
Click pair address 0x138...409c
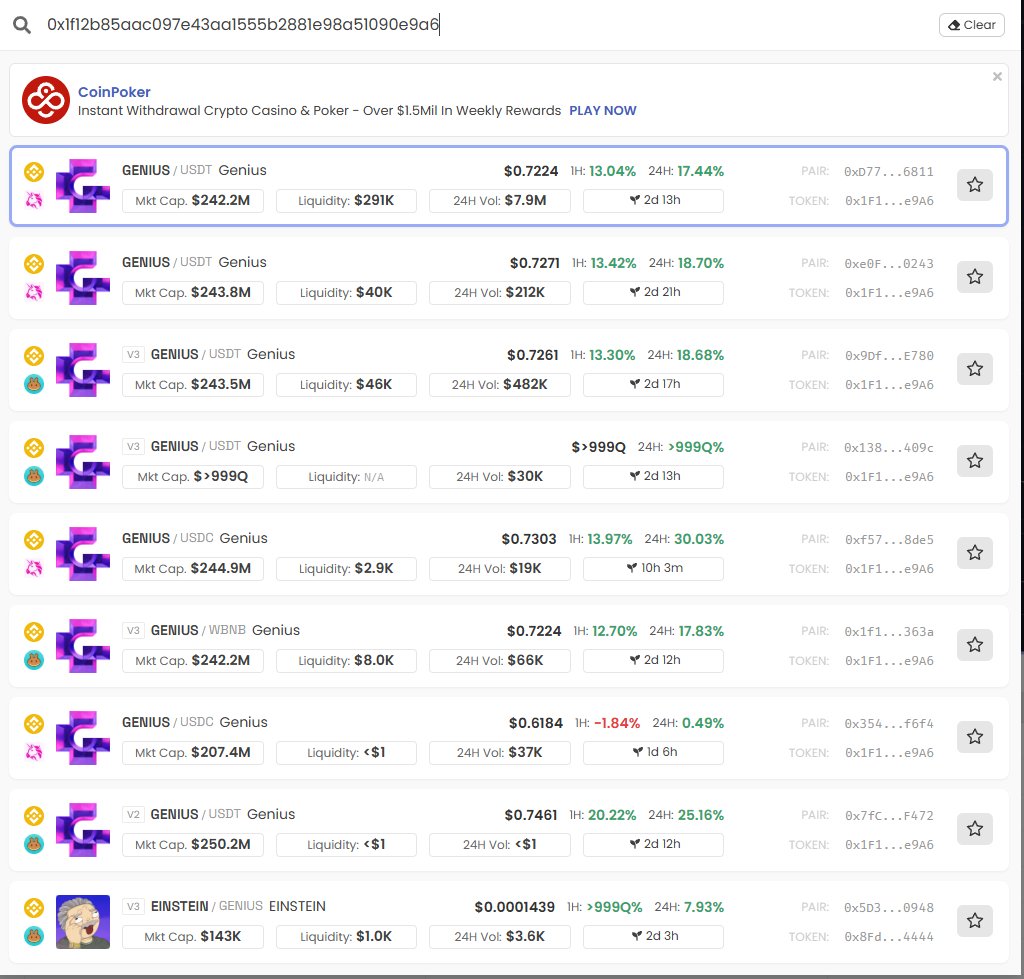click(888, 448)
